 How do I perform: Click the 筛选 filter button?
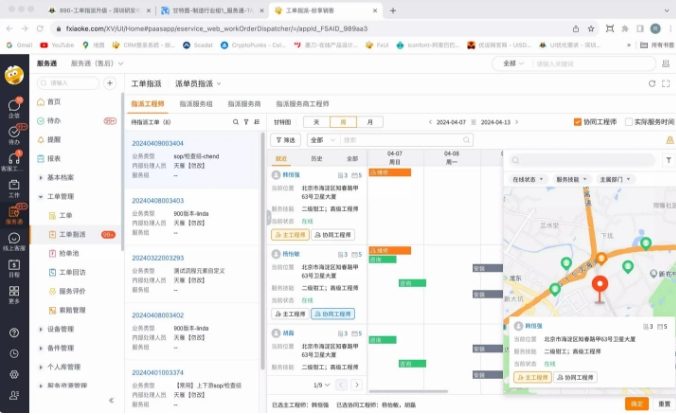tap(285, 140)
